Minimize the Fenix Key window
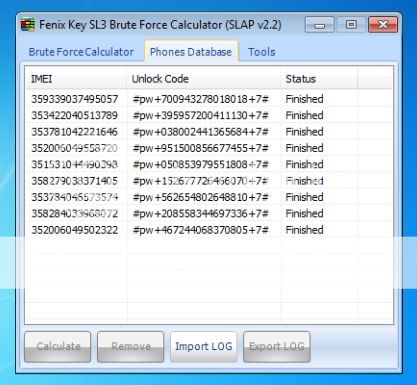Image resolution: width=417 pixels, height=385 pixels. [x=319, y=25]
